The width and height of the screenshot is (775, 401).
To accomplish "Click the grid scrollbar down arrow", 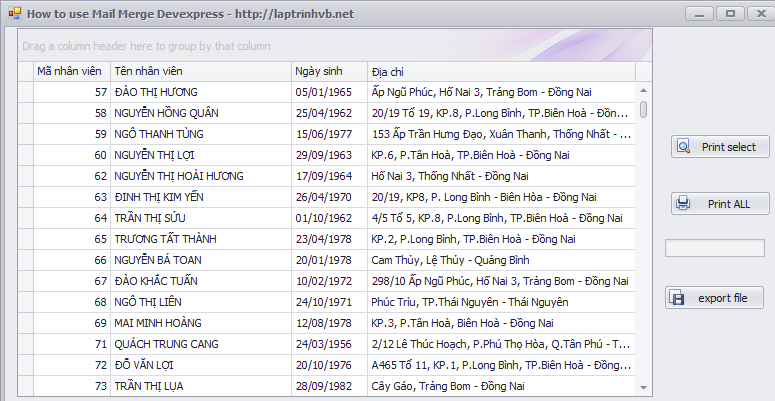I will pyautogui.click(x=643, y=388).
